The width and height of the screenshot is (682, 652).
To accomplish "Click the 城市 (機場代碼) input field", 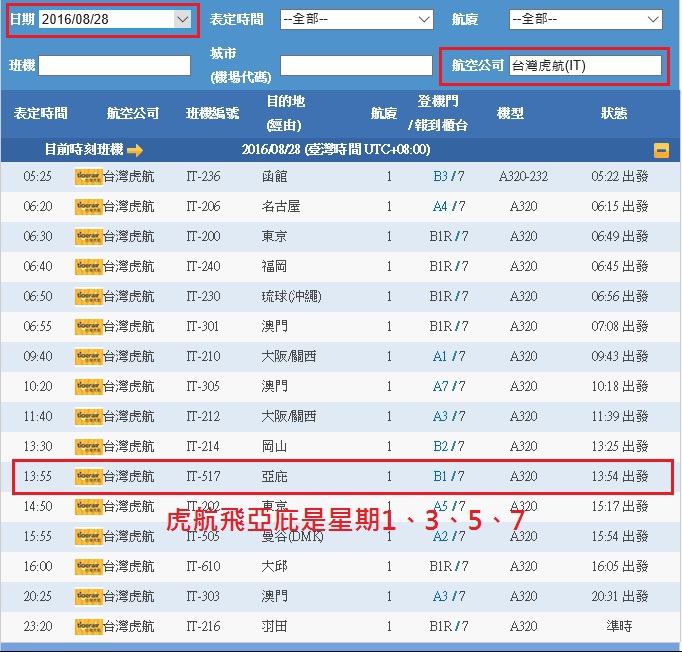I will (357, 65).
